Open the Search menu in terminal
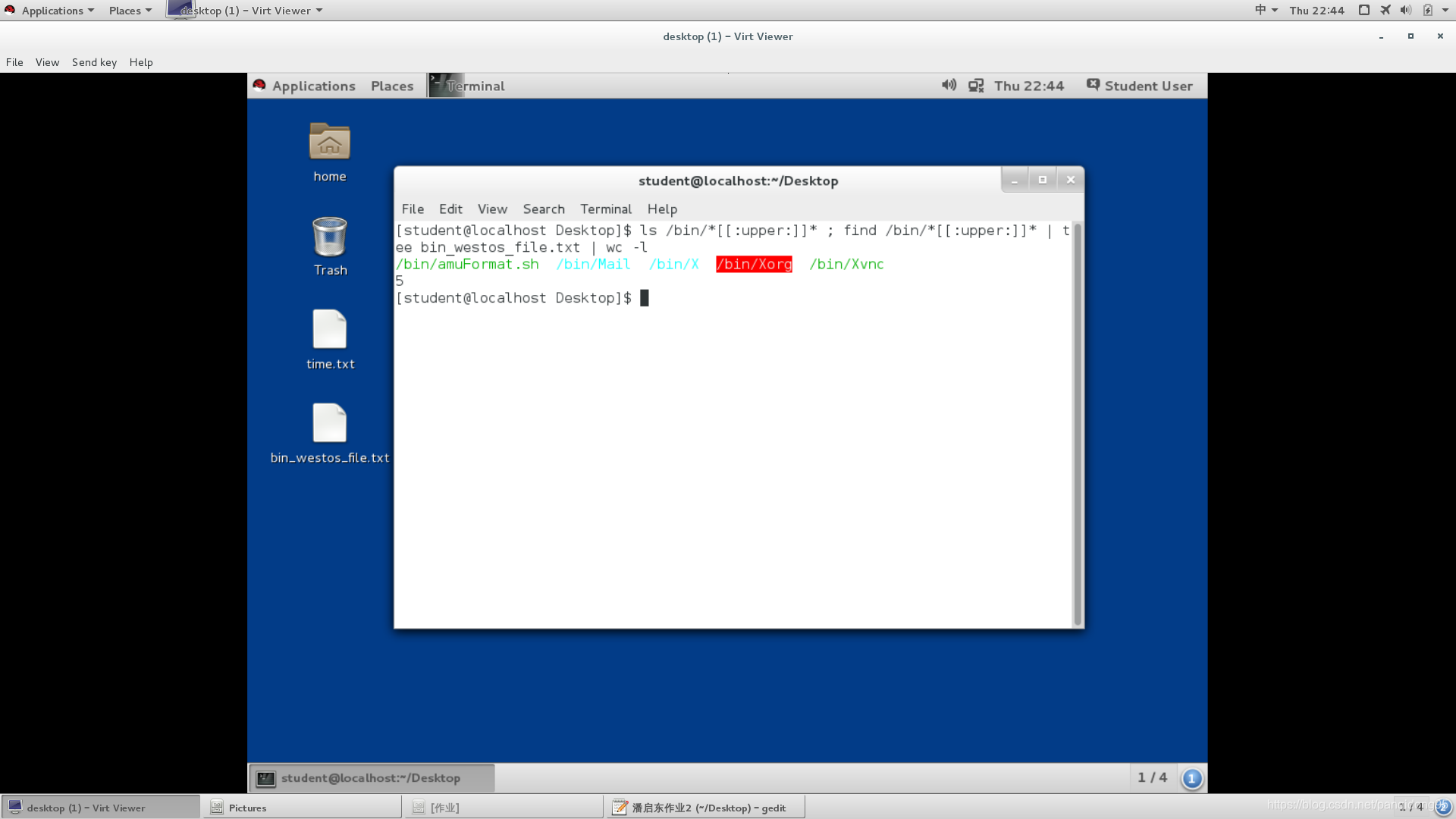Image resolution: width=1456 pixels, height=819 pixels. 543,208
